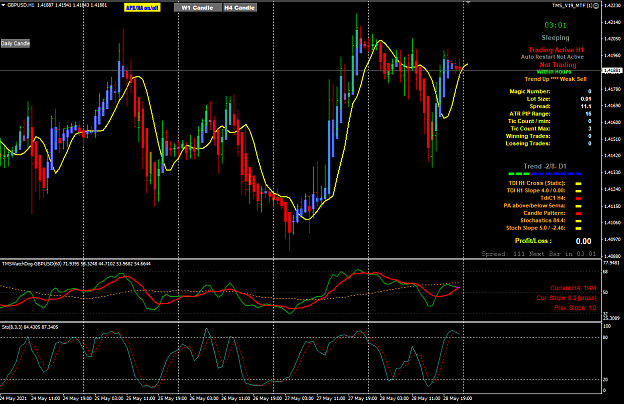This screenshot has height=404, width=625.
Task: Open the GBPUSD,H1 chart dropdown arrow
Action: [x=4, y=5]
